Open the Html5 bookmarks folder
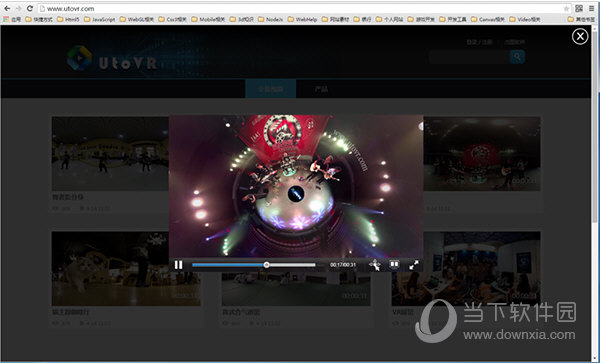This screenshot has width=600, height=364. click(x=68, y=19)
